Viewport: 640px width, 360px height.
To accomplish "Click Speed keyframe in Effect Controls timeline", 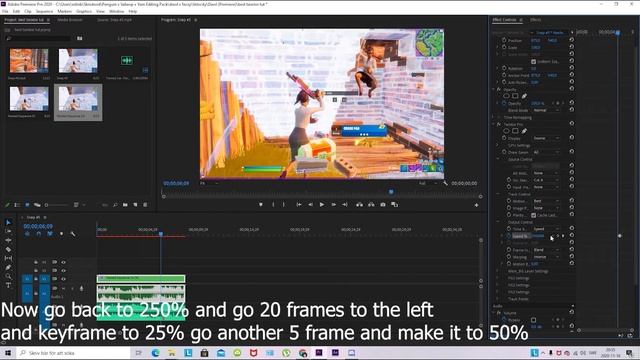I will 620,236.
